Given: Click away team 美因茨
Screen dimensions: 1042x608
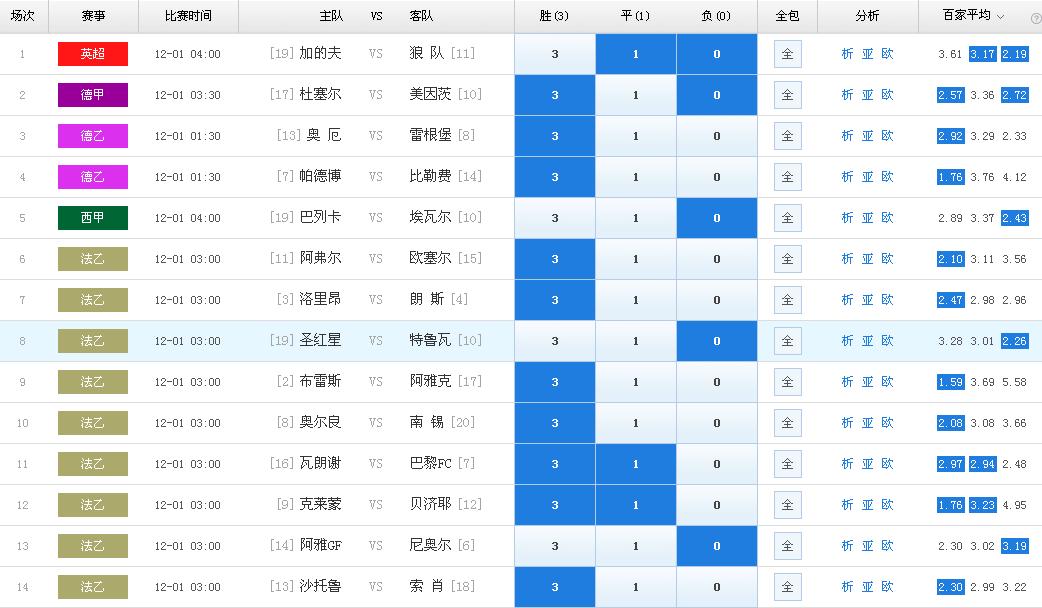Looking at the screenshot, I should point(430,94).
